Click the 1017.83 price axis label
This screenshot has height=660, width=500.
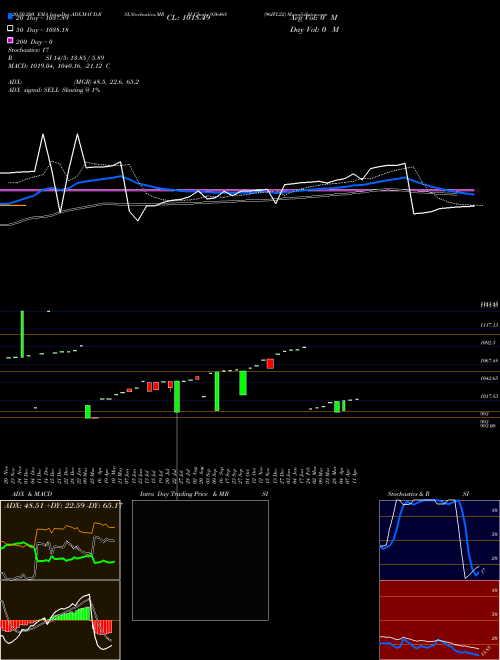pyautogui.click(x=489, y=396)
